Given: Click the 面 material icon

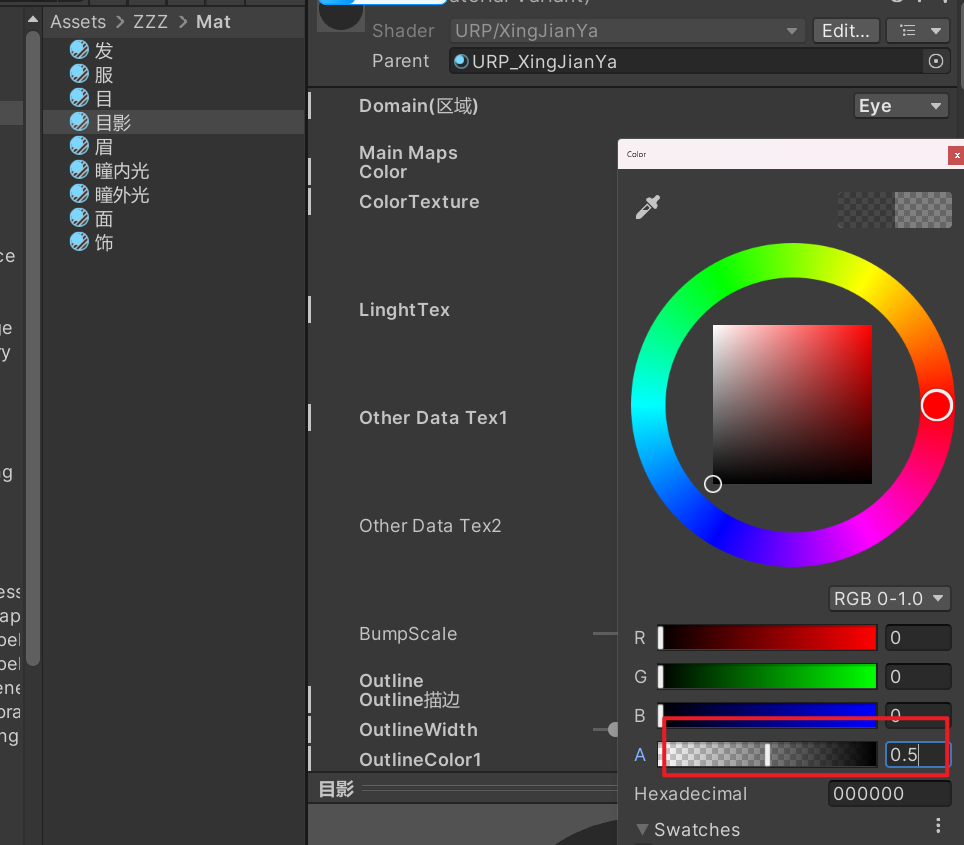Looking at the screenshot, I should (x=80, y=218).
